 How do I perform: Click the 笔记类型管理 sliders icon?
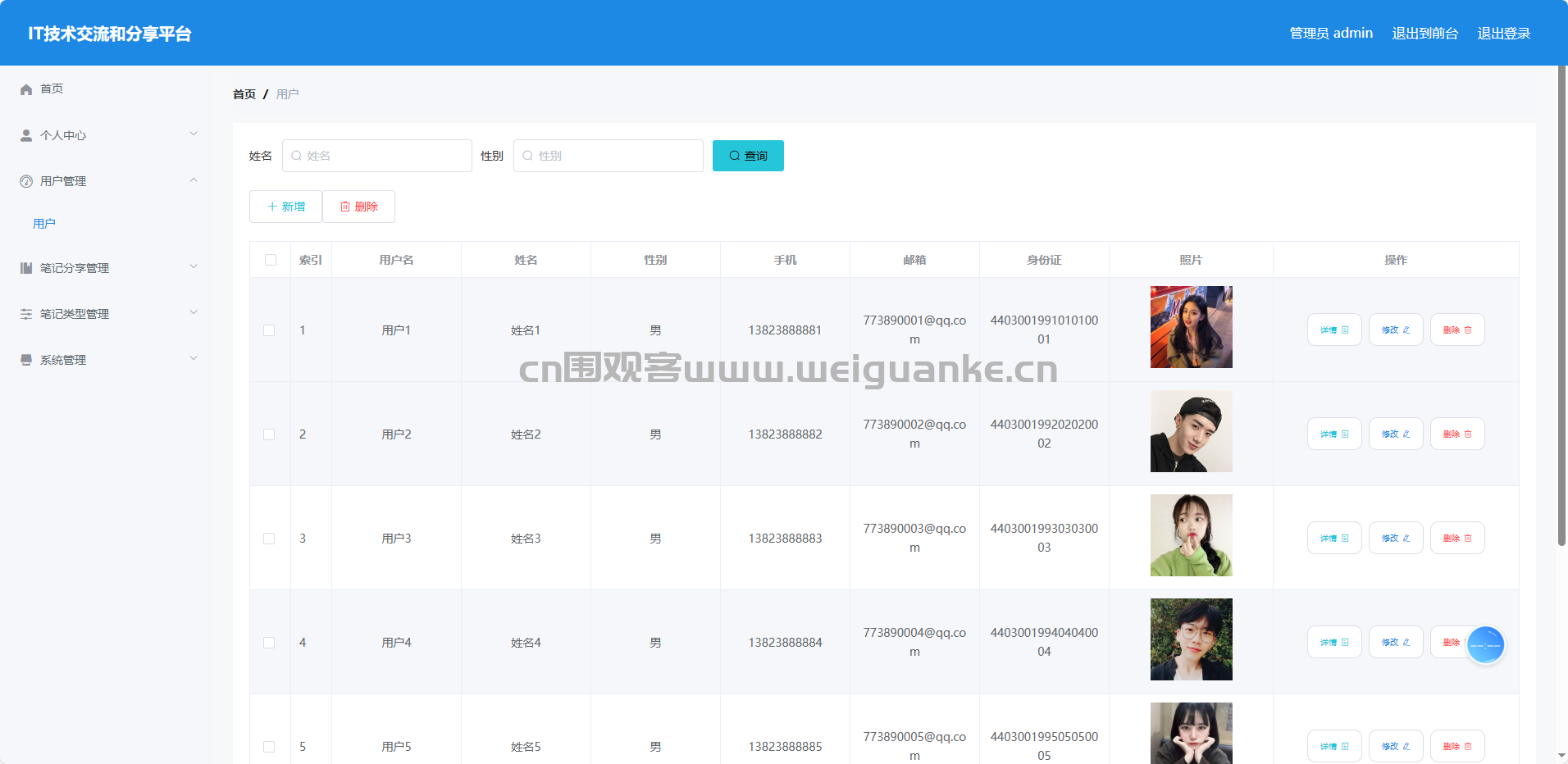(26, 314)
